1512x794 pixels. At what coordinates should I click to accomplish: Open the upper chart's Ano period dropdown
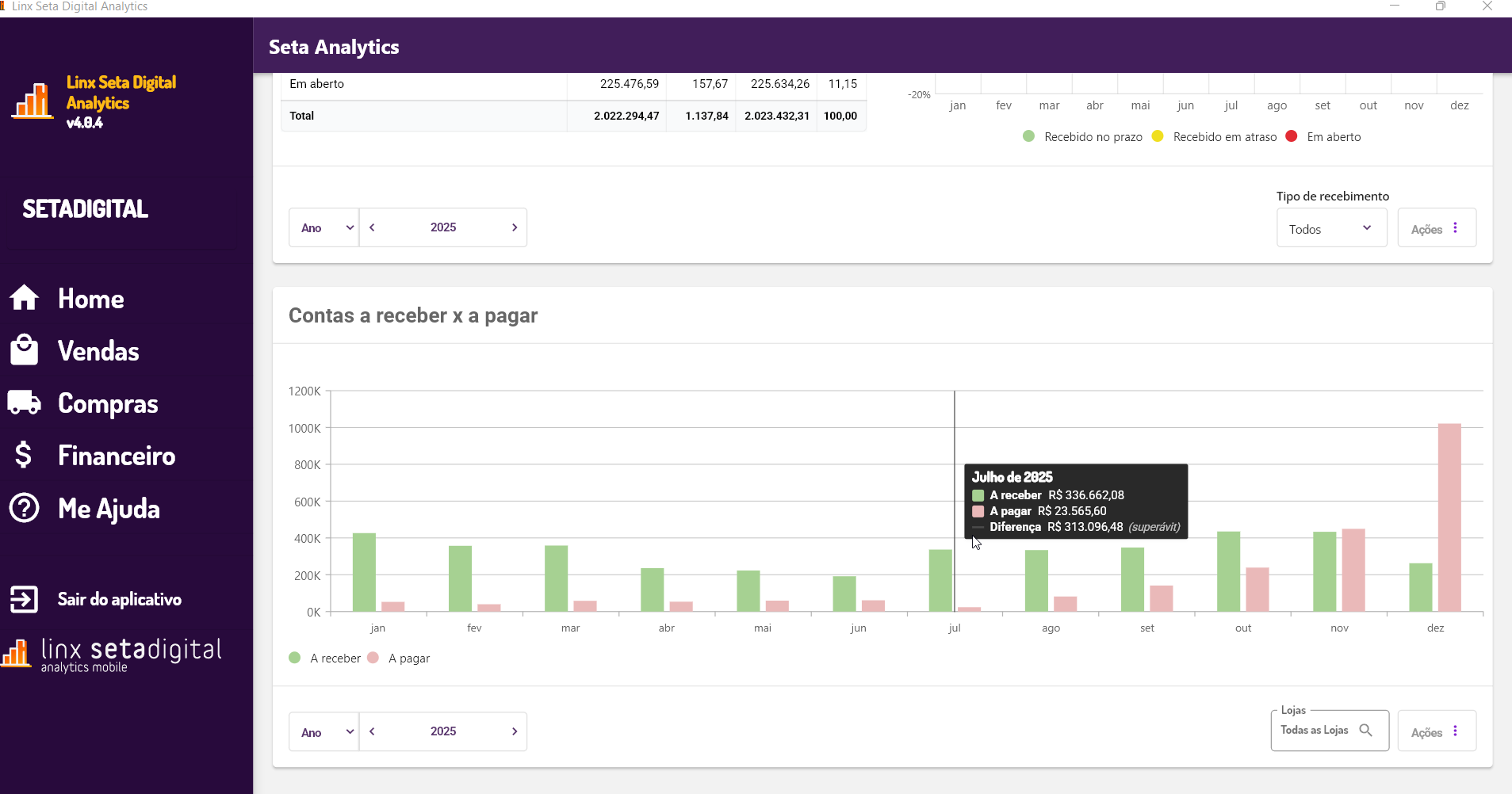[x=324, y=227]
